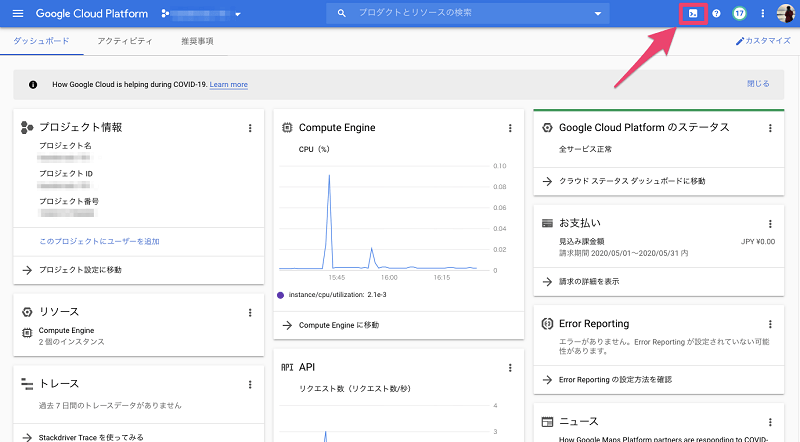Click the CPU chart peak near 15:45
The width and height of the screenshot is (800, 442).
pyautogui.click(x=329, y=176)
